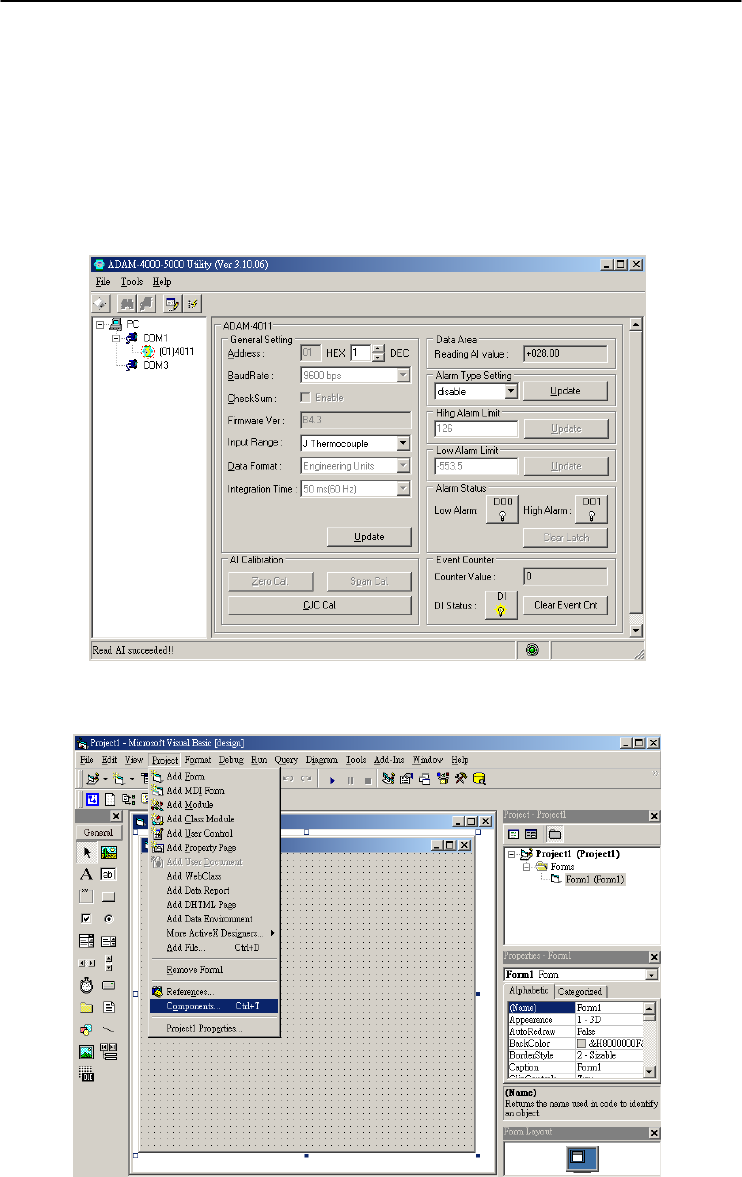This screenshot has width=742, height=1177.
Task: Switch to the Categorized properties tab
Action: coord(580,992)
